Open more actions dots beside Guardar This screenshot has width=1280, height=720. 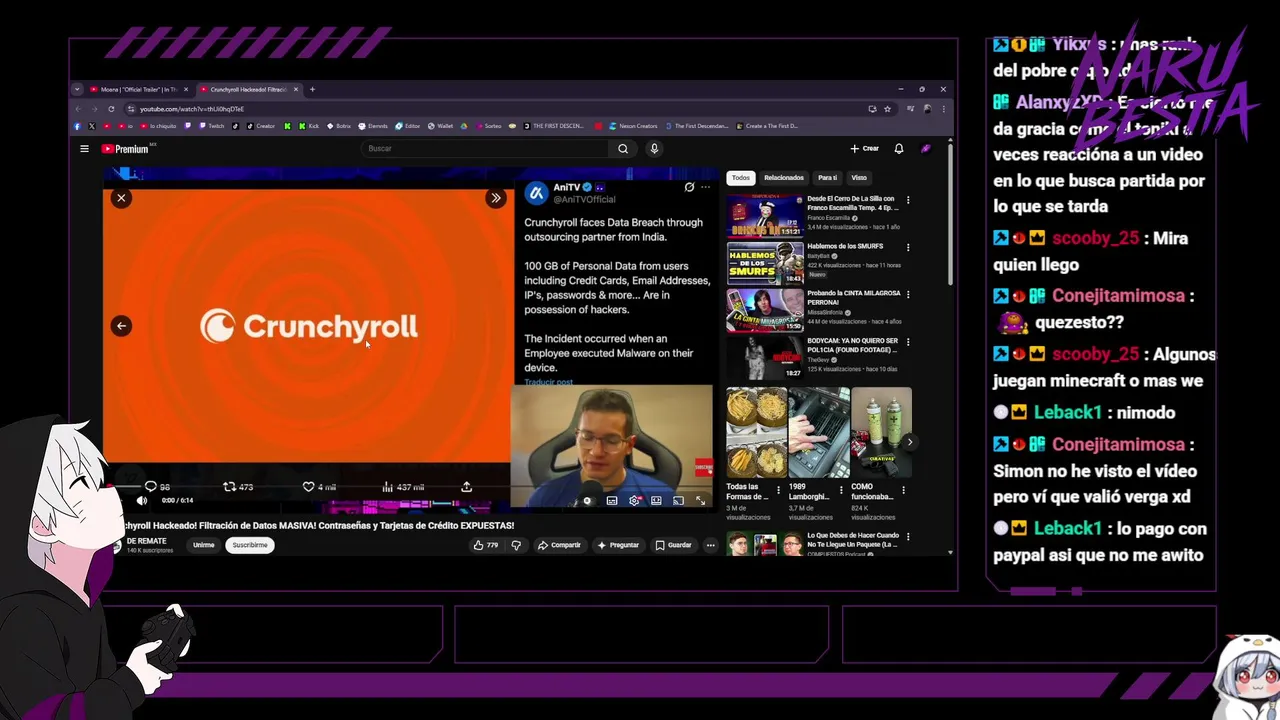point(711,545)
